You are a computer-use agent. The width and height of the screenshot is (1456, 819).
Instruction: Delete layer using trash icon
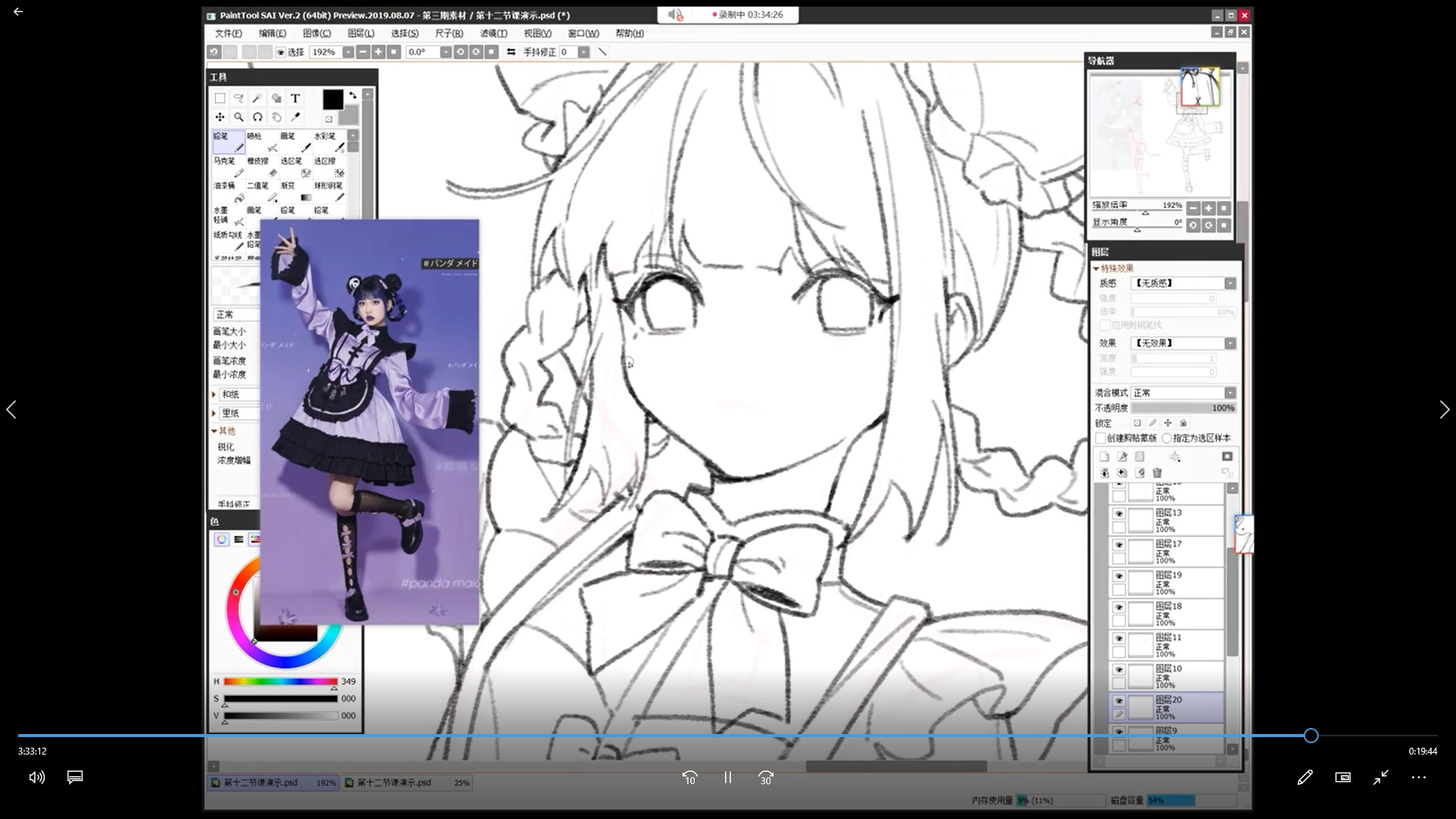click(1157, 472)
